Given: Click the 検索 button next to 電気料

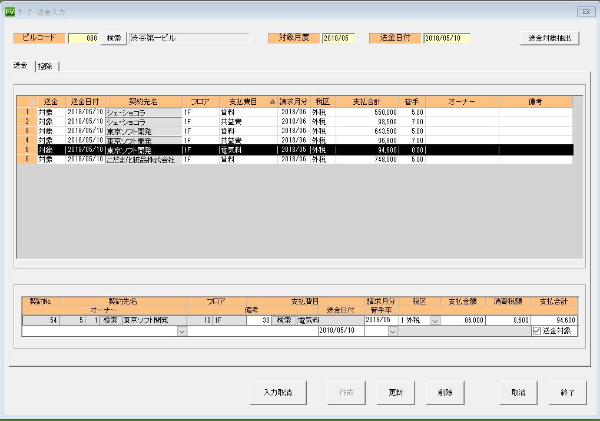Looking at the screenshot, I should (x=284, y=320).
